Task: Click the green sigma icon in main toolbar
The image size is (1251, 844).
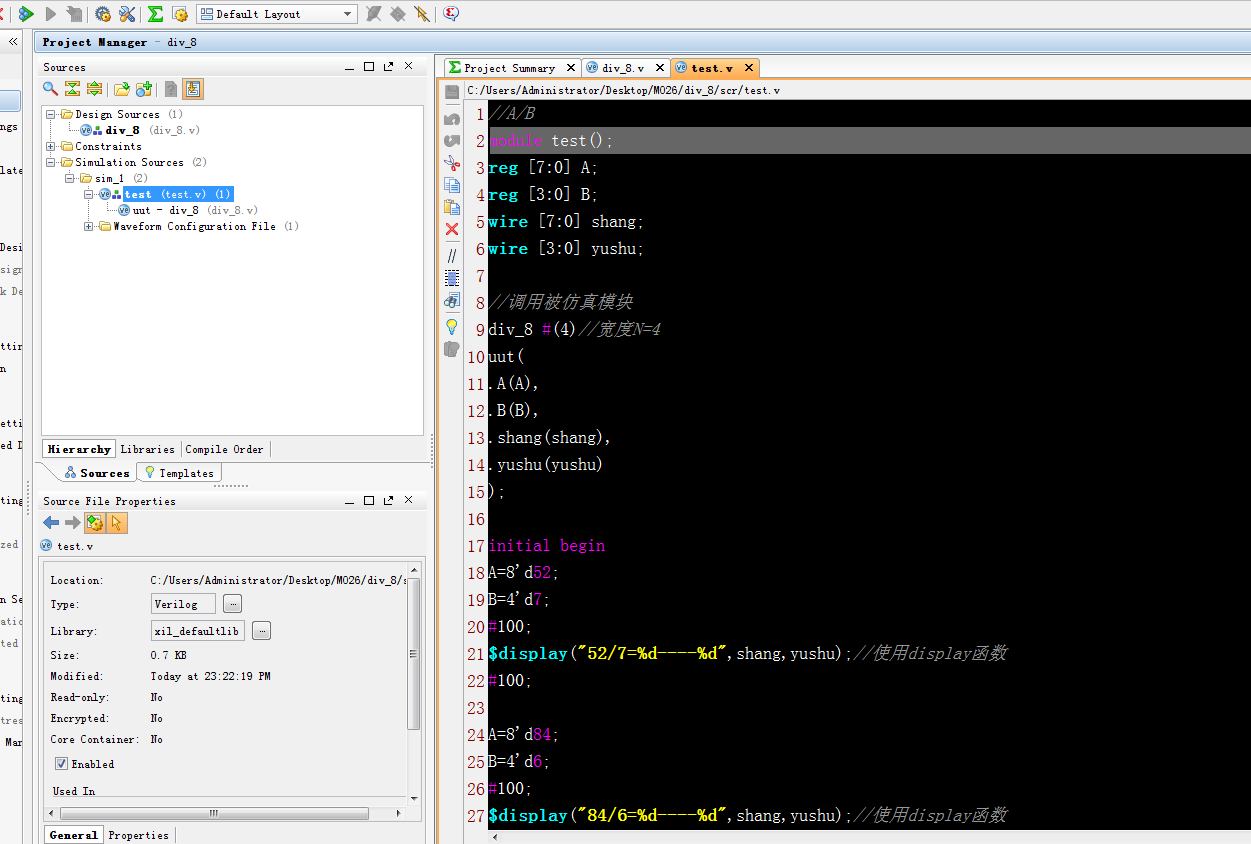Action: click(x=155, y=14)
